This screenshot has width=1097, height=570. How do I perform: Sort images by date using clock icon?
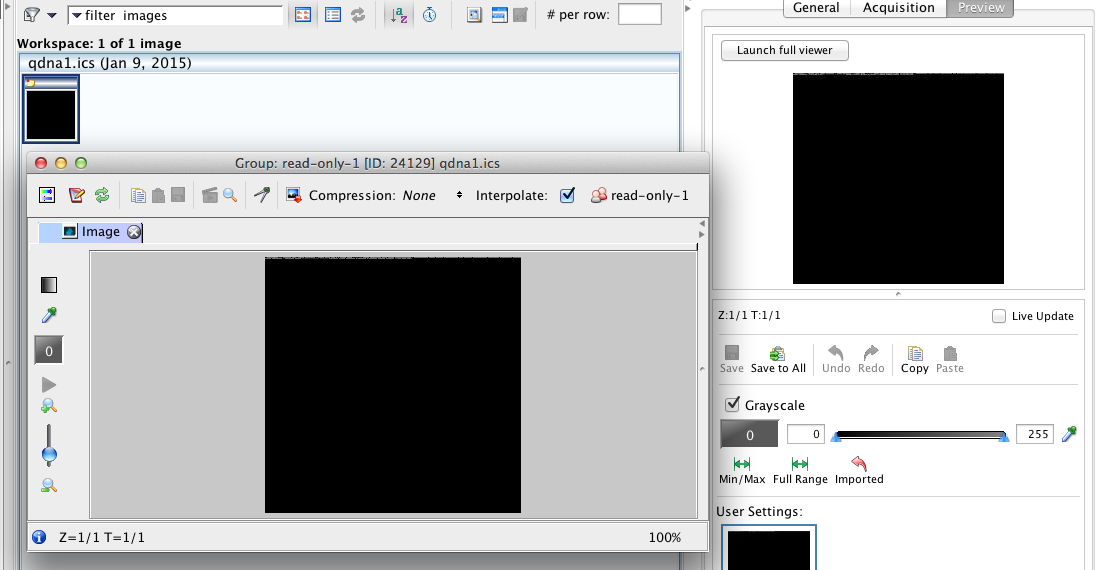tap(429, 15)
